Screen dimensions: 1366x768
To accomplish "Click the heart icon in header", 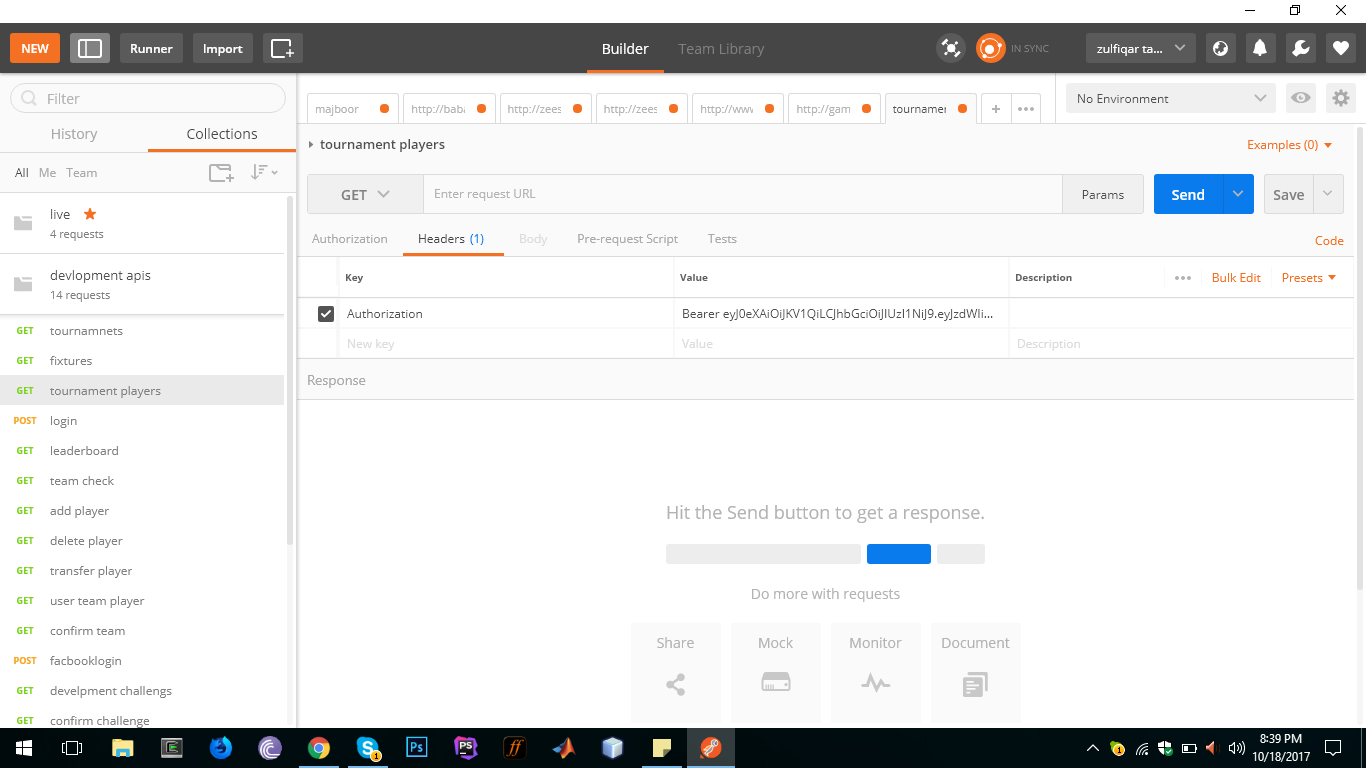I will (x=1340, y=48).
